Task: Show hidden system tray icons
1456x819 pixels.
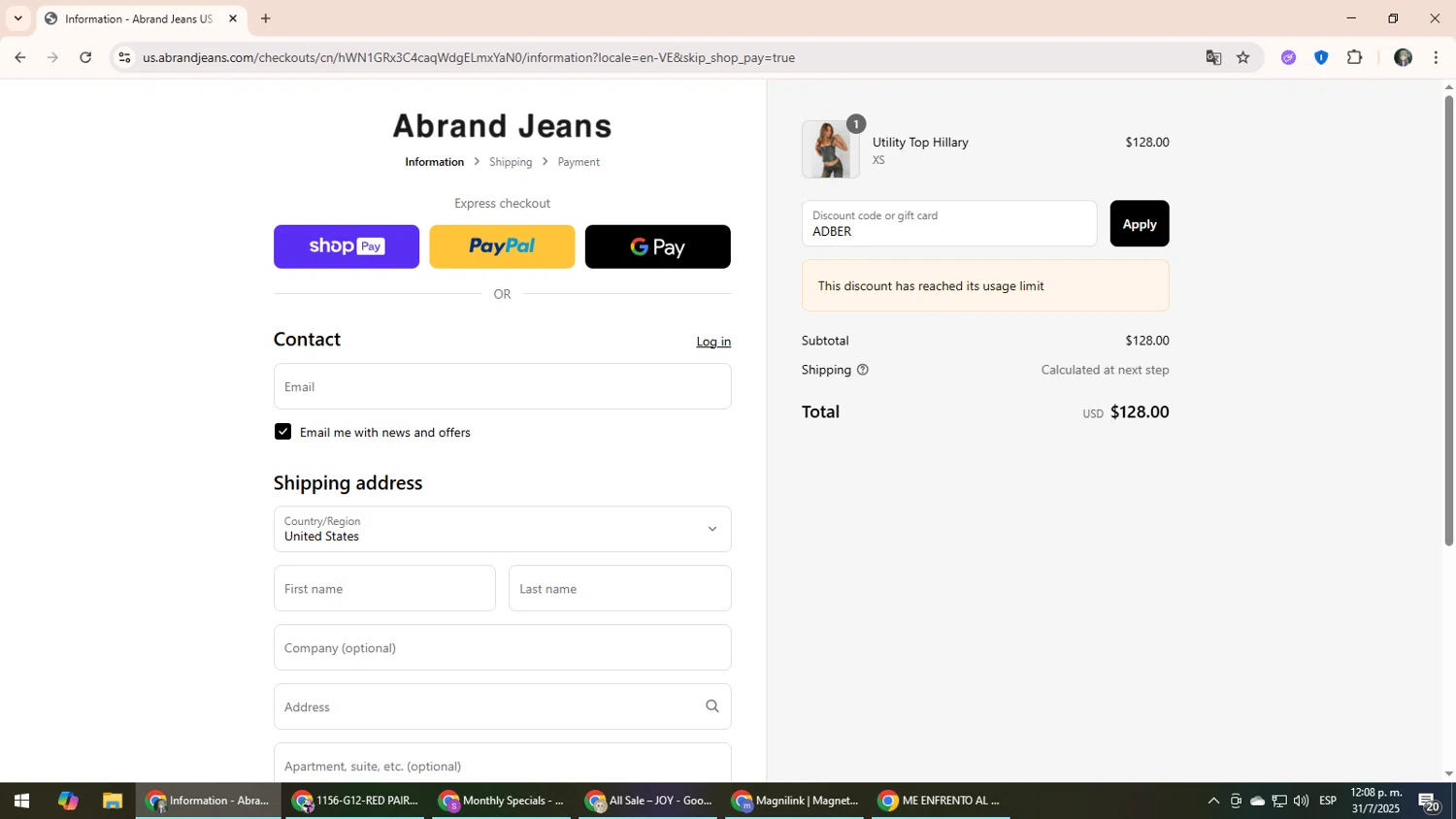Action: point(1213,801)
